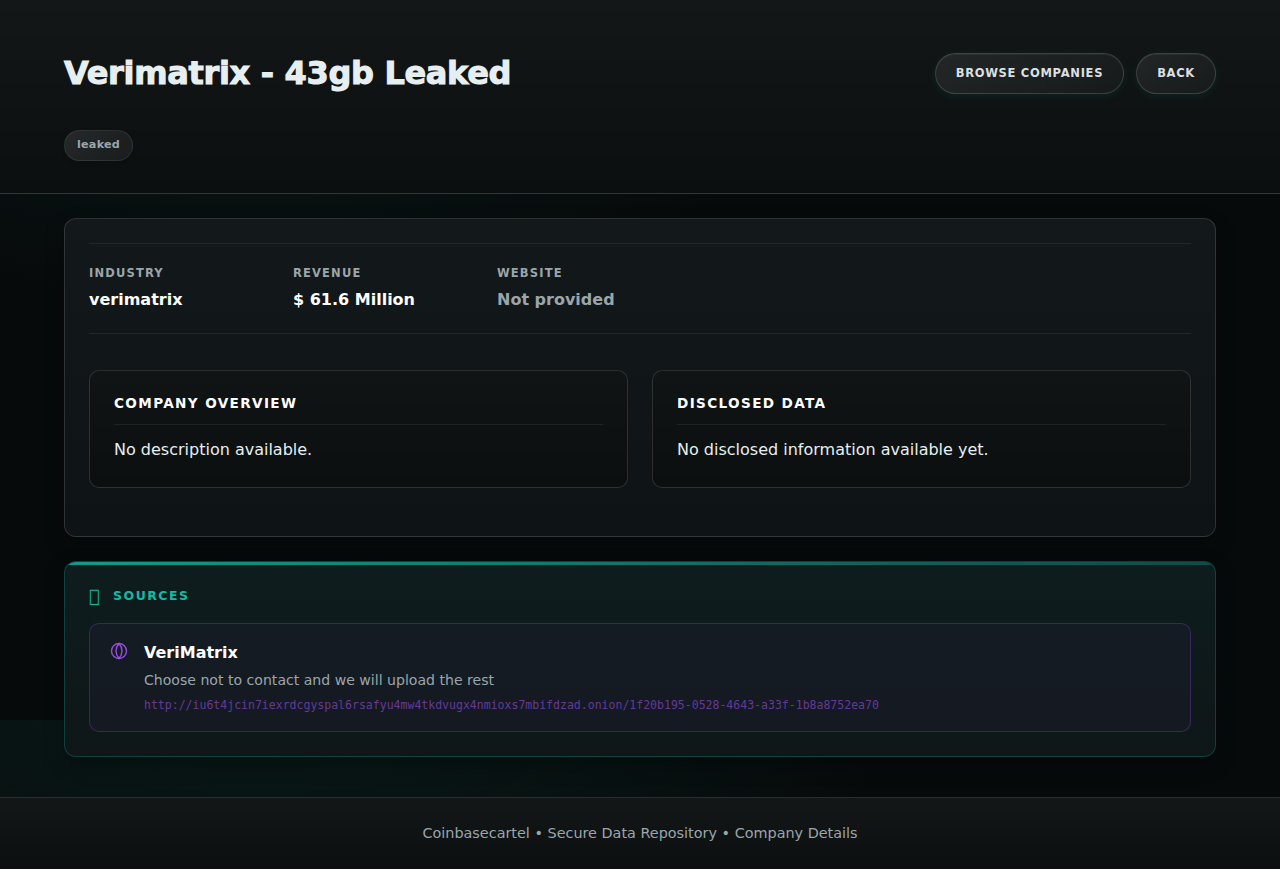Click the green icon next to Sources

click(x=95, y=597)
